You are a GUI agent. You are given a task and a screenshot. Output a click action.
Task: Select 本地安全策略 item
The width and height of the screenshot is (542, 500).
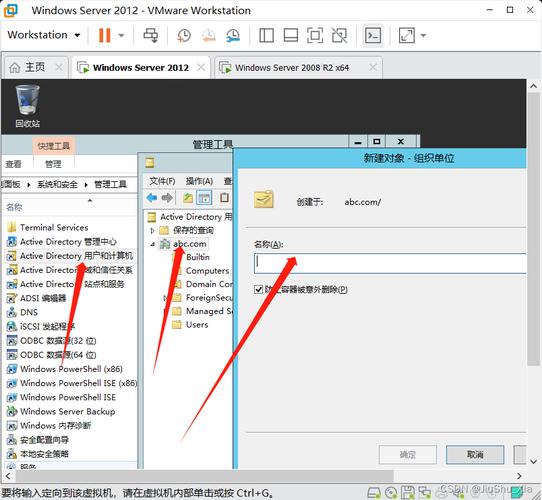tap(38, 454)
